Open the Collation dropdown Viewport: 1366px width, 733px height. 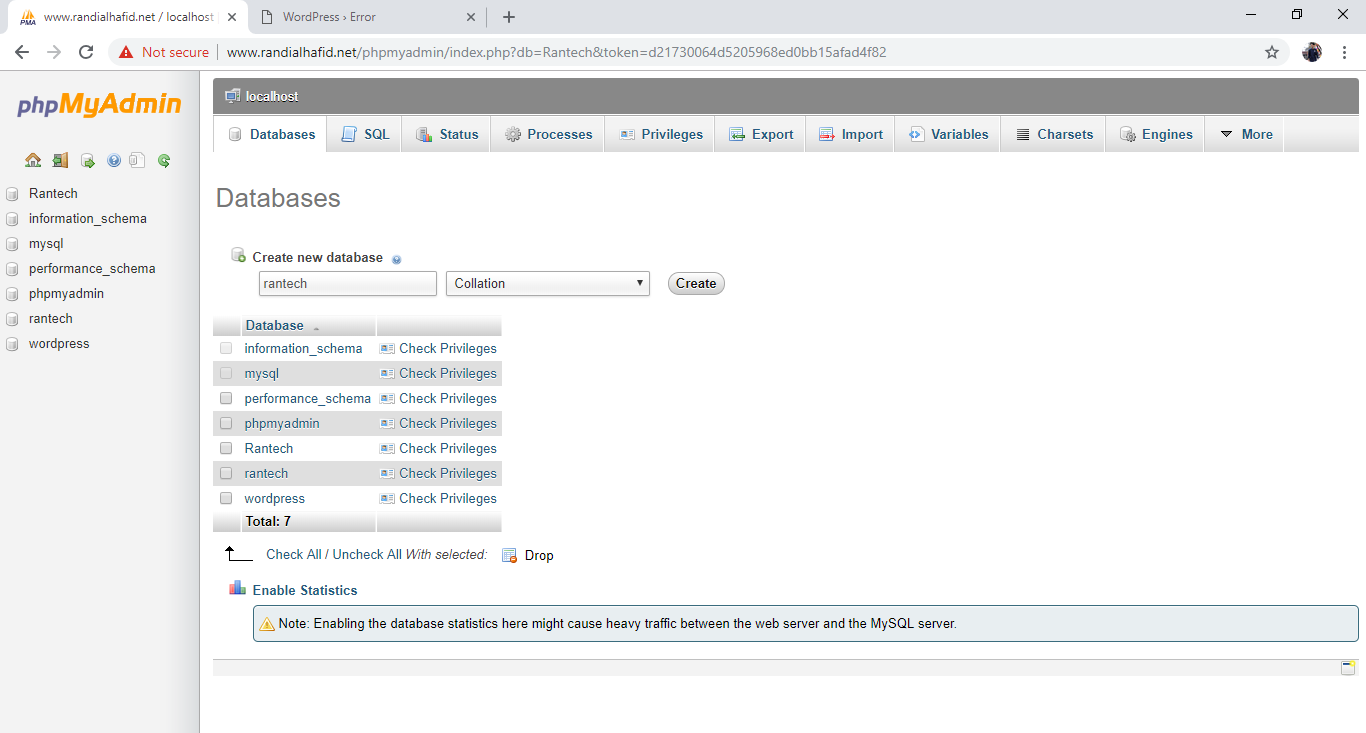coord(548,284)
